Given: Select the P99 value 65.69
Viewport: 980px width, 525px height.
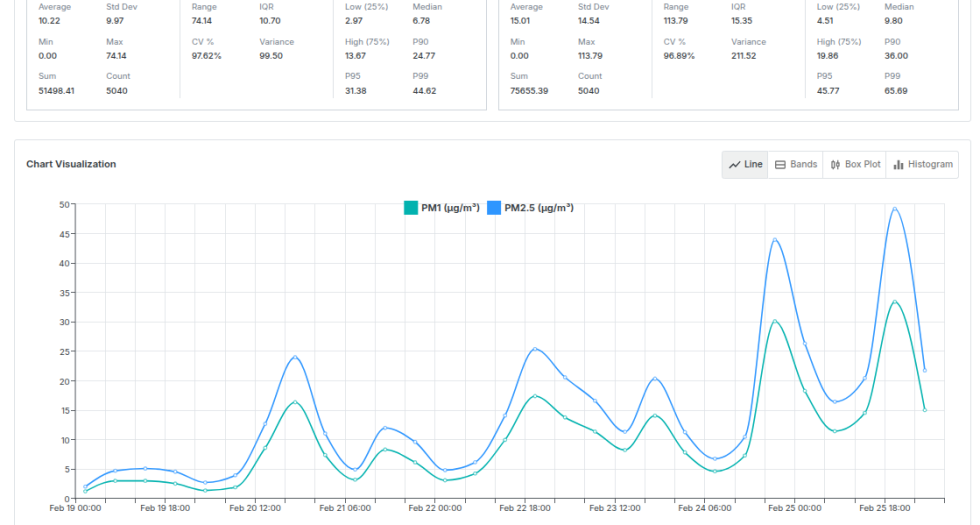Looking at the screenshot, I should pyautogui.click(x=896, y=91).
